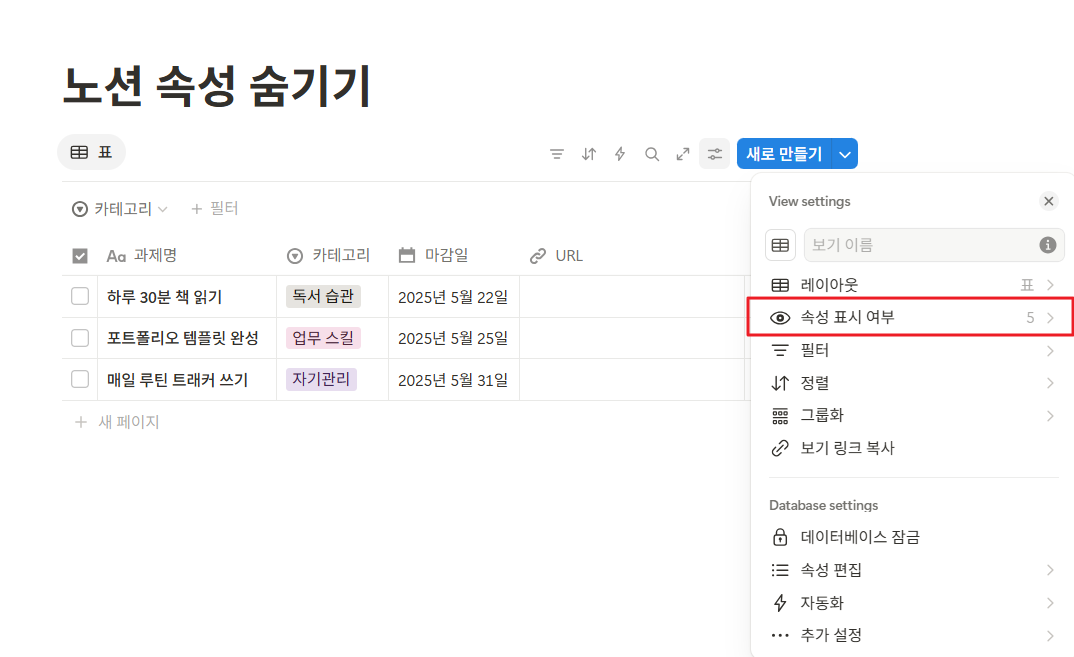The image size is (1074, 657).
Task: Open the automation lightning icon in the toolbar
Action: pos(620,154)
